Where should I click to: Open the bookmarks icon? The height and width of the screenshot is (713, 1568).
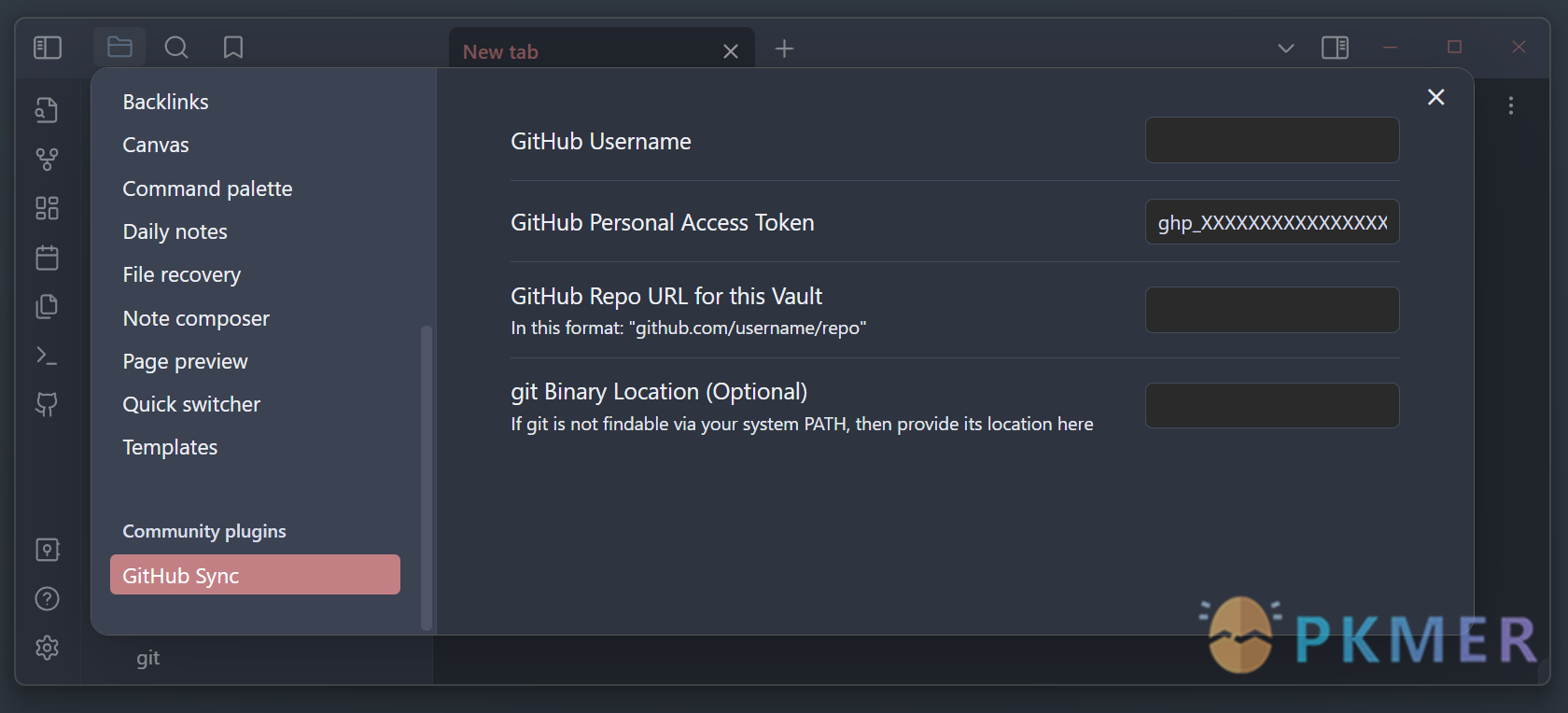[233, 48]
